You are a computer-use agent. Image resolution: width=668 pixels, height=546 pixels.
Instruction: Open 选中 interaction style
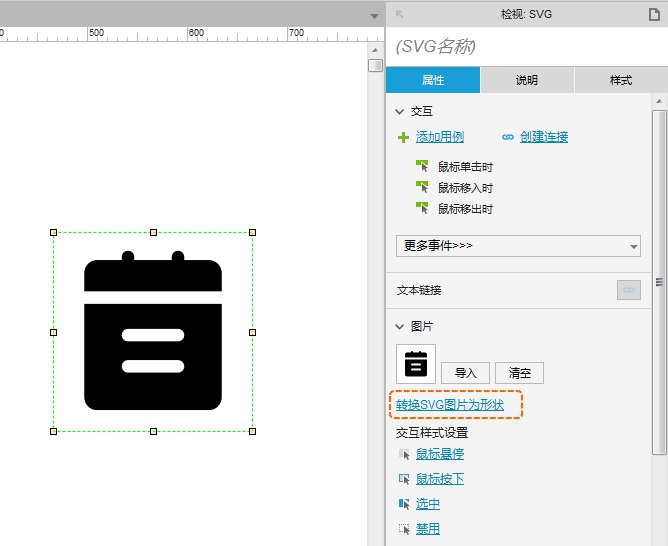pos(428,504)
